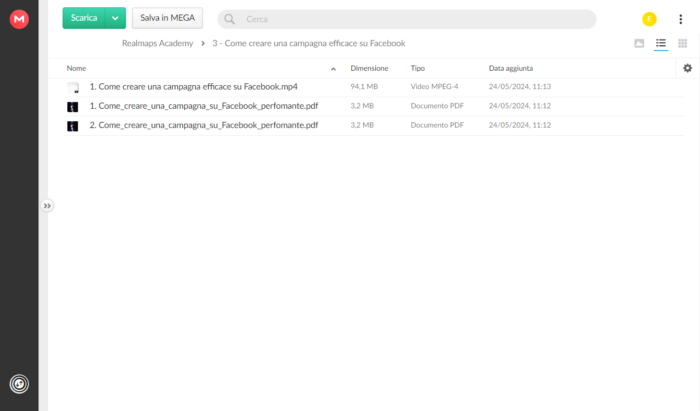
Task: Sort by Nome column header
Action: coord(76,68)
